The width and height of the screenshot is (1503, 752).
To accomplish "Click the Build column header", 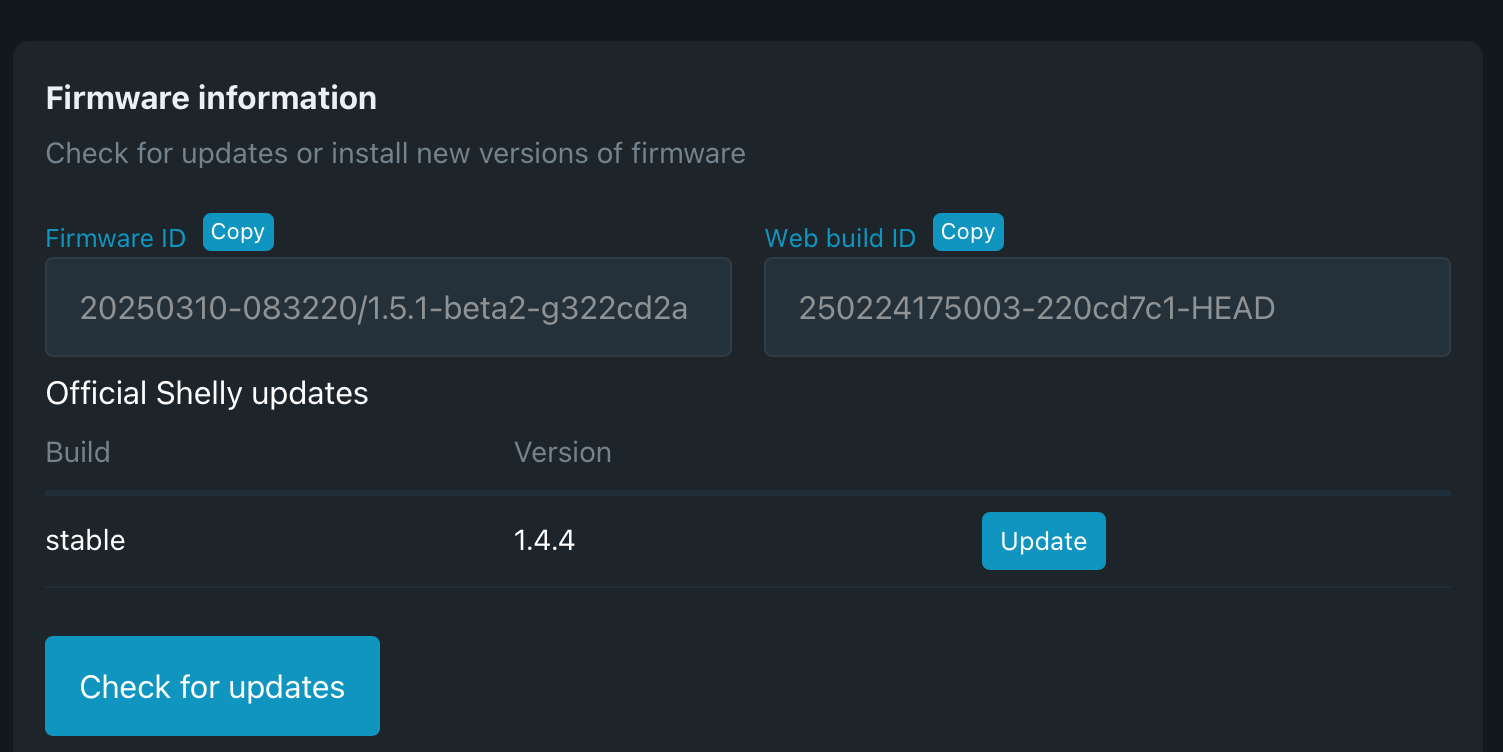I will [x=78, y=452].
